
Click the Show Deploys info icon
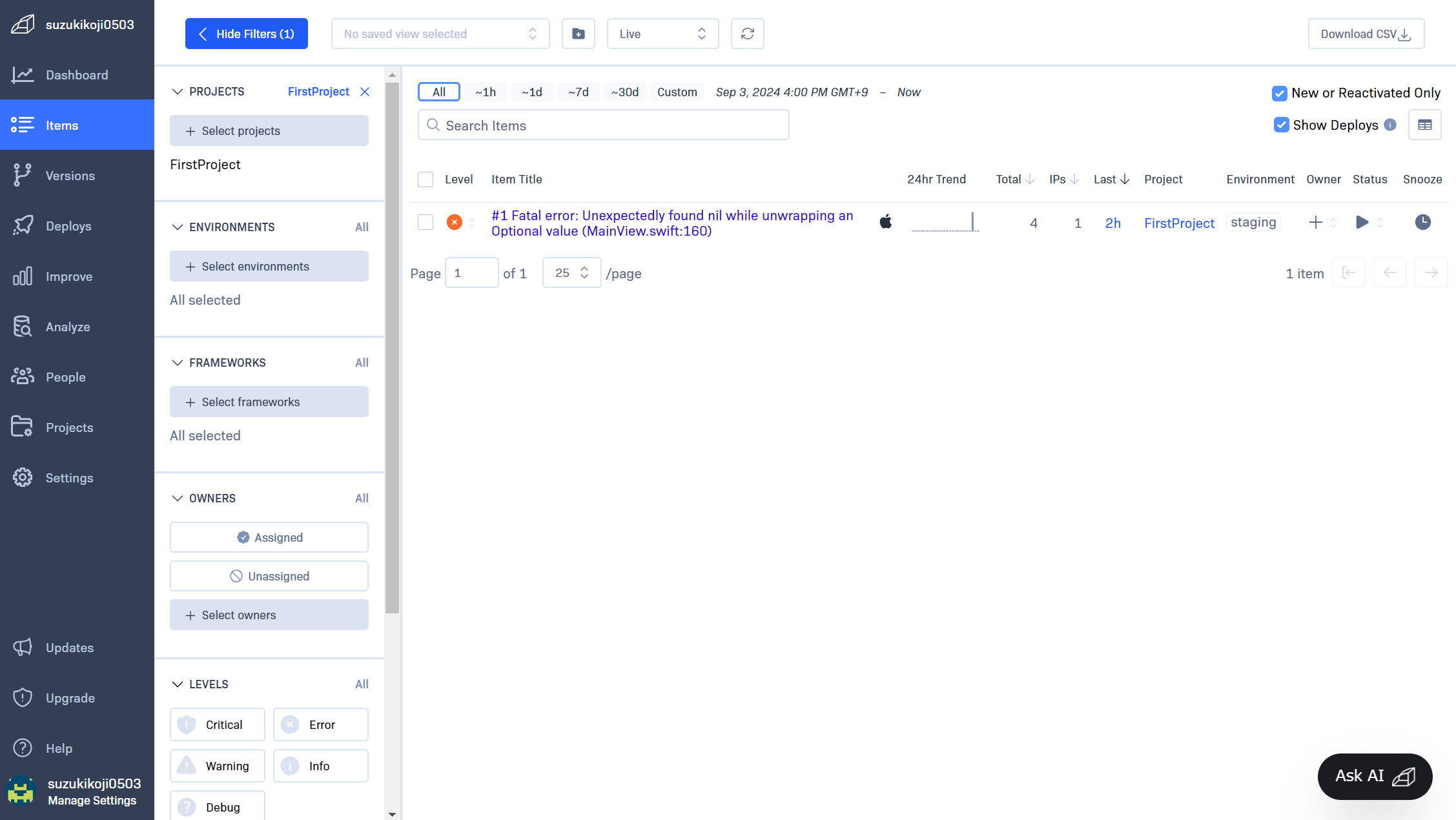[1390, 125]
